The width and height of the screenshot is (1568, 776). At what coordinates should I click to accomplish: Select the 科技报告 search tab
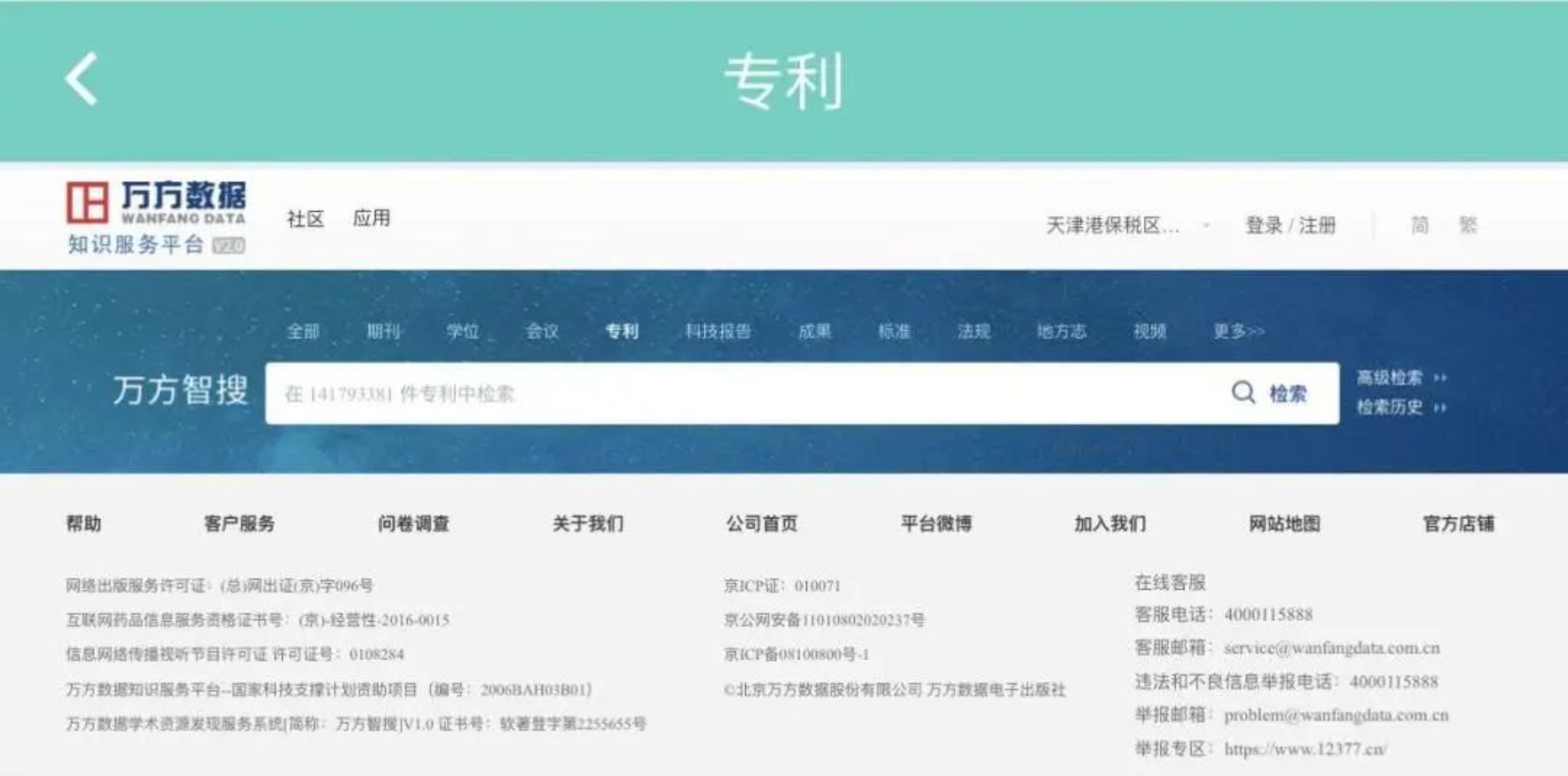[718, 331]
